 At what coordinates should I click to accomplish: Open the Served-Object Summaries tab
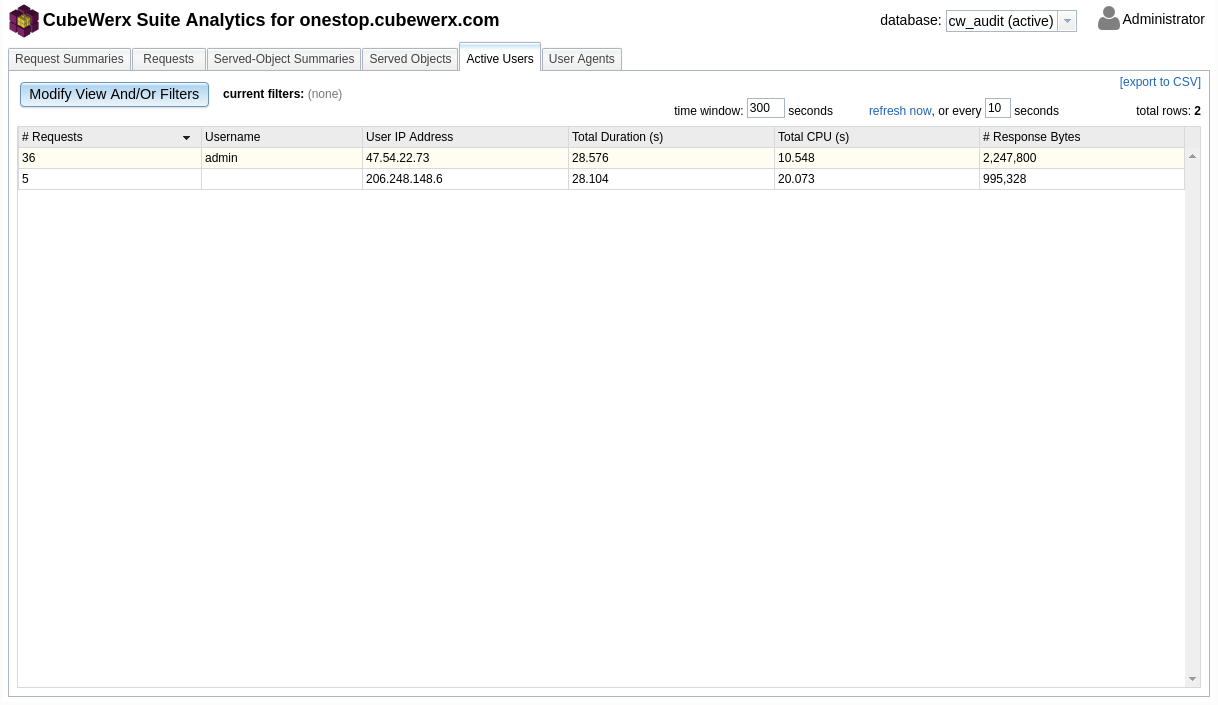point(284,59)
